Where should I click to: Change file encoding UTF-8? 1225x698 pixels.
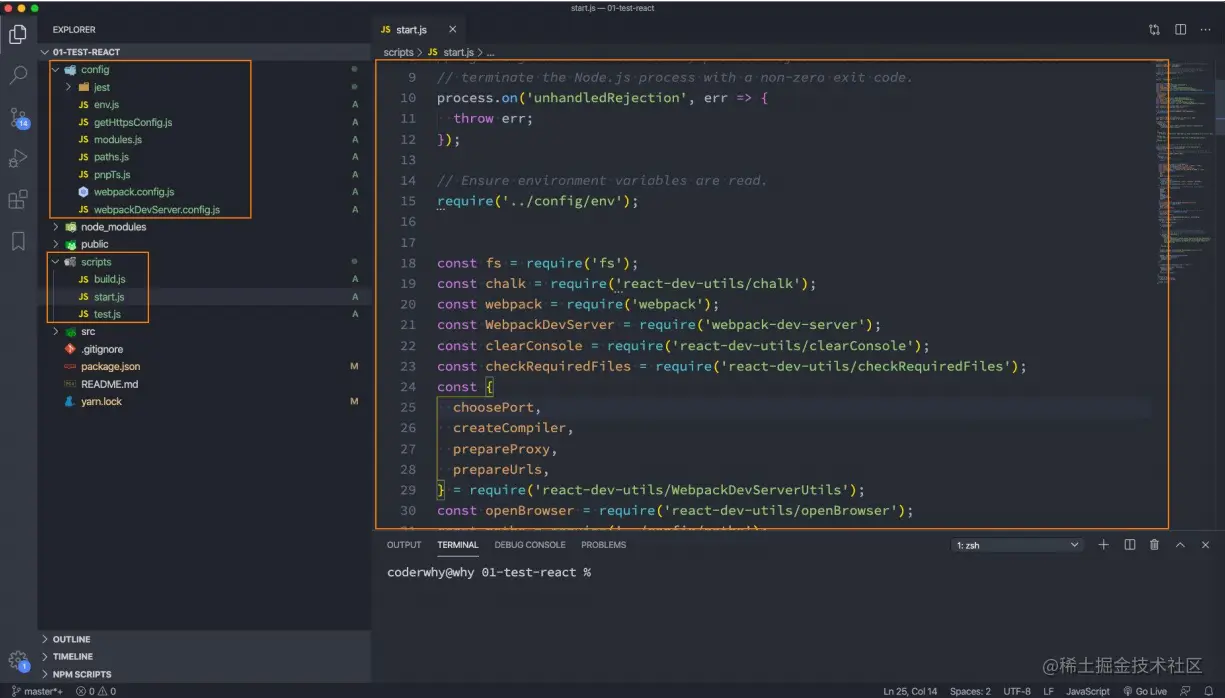tap(1017, 691)
